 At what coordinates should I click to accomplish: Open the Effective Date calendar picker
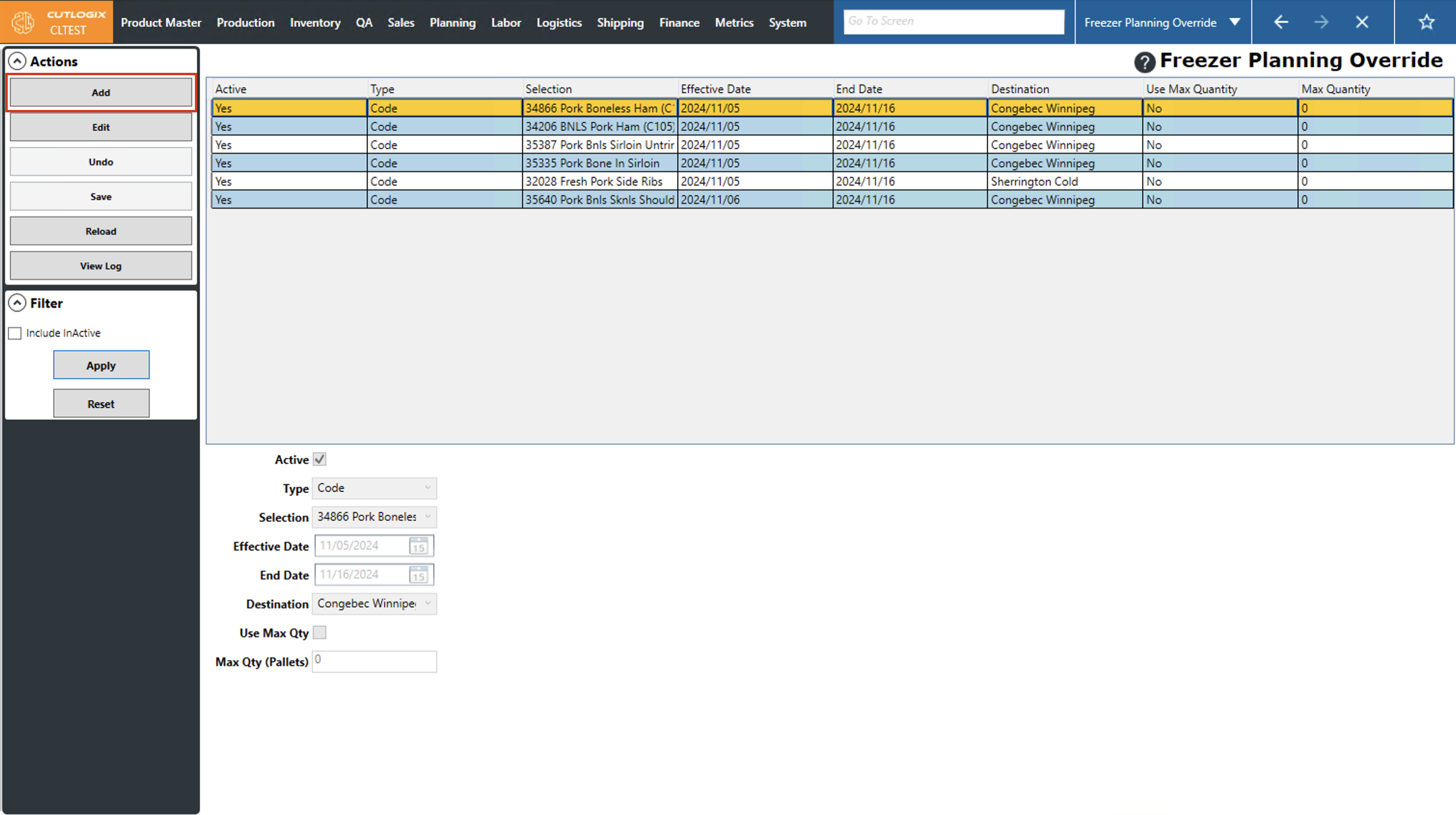(418, 546)
